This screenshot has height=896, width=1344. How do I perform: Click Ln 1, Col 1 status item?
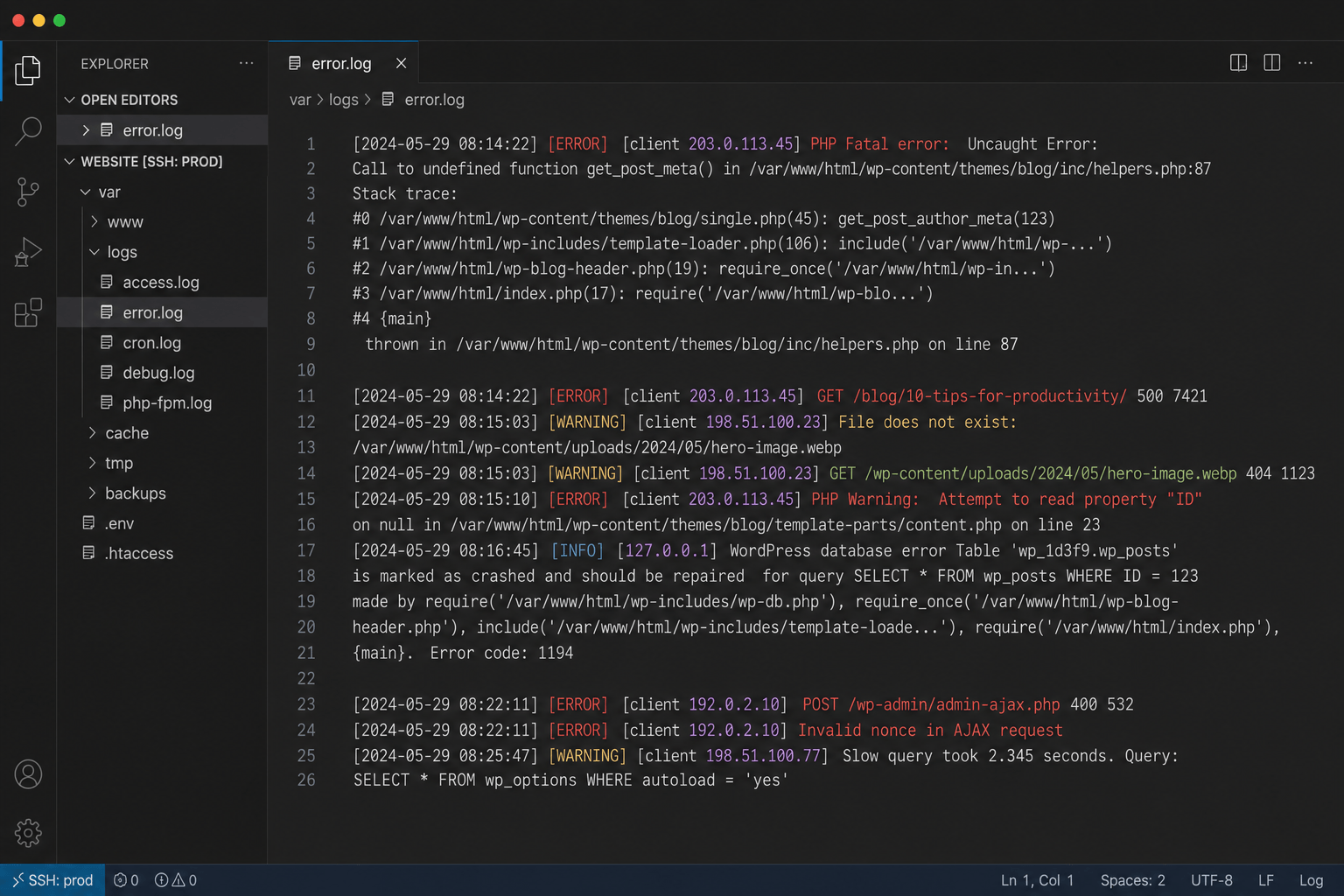coord(1037,880)
